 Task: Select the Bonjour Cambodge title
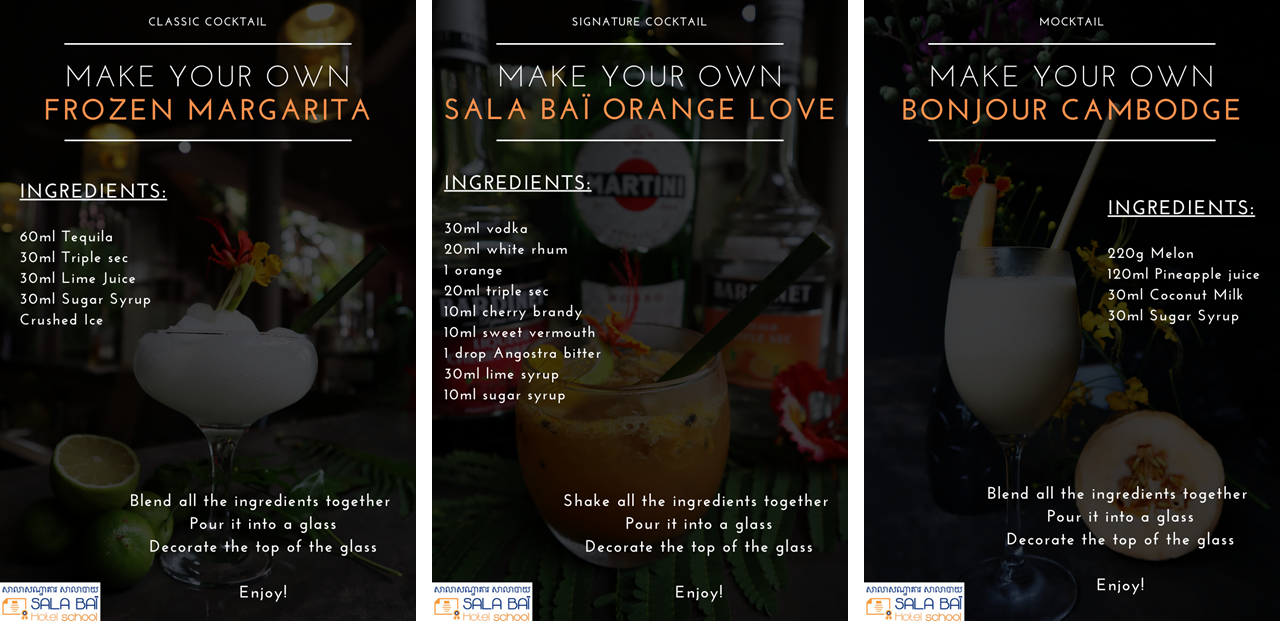1071,111
